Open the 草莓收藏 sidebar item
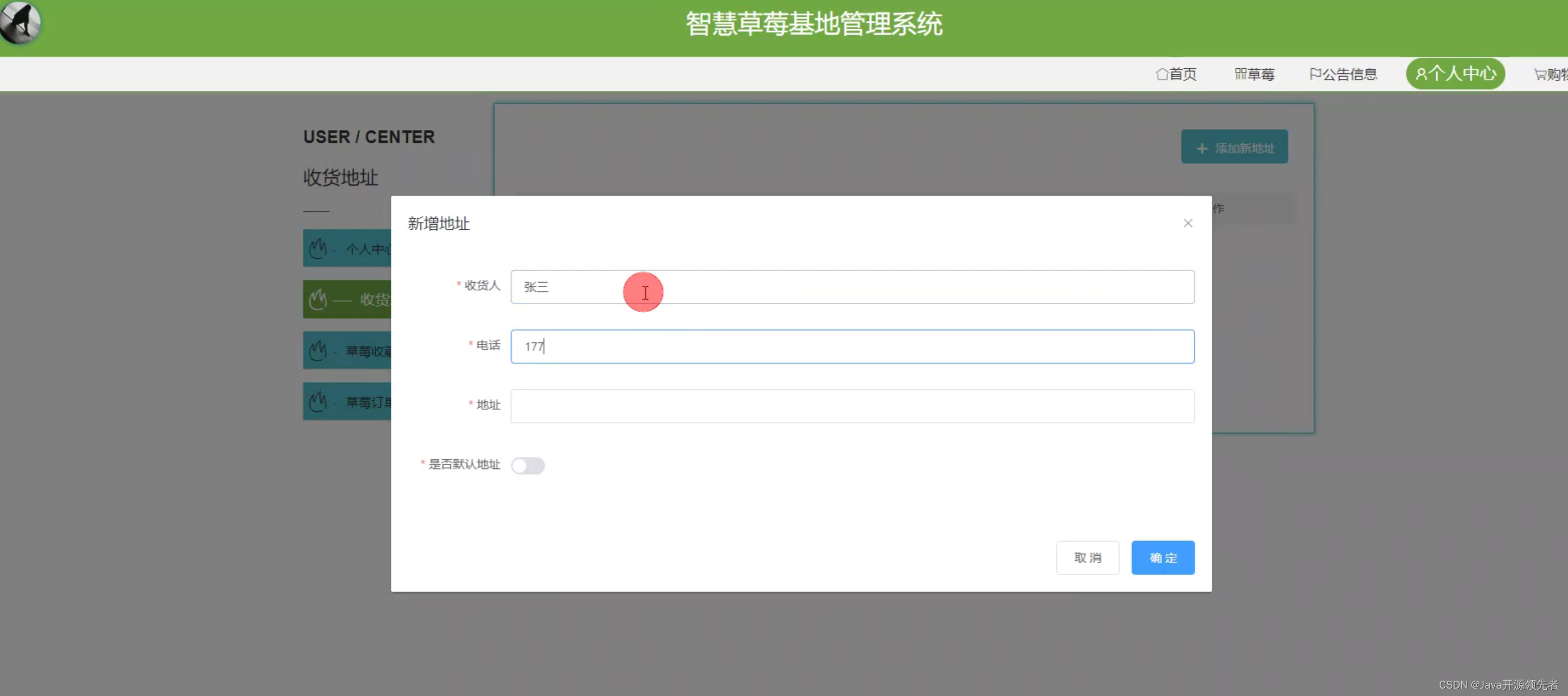The height and width of the screenshot is (696, 1568). click(347, 350)
